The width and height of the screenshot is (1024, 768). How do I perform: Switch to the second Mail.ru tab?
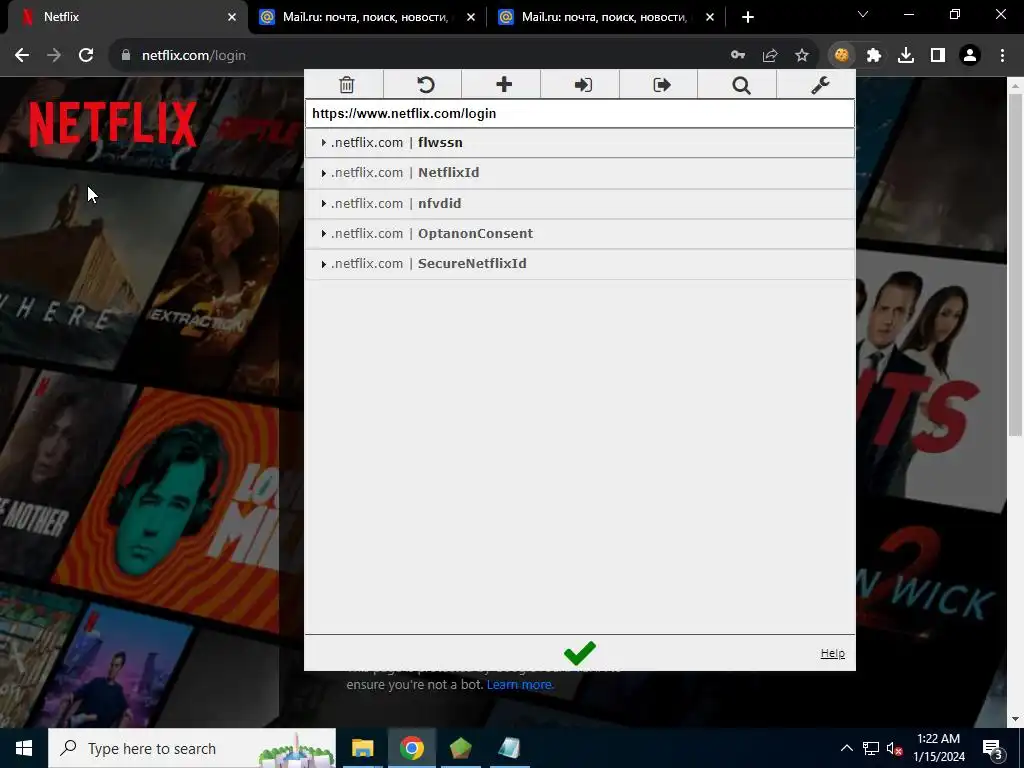(606, 17)
